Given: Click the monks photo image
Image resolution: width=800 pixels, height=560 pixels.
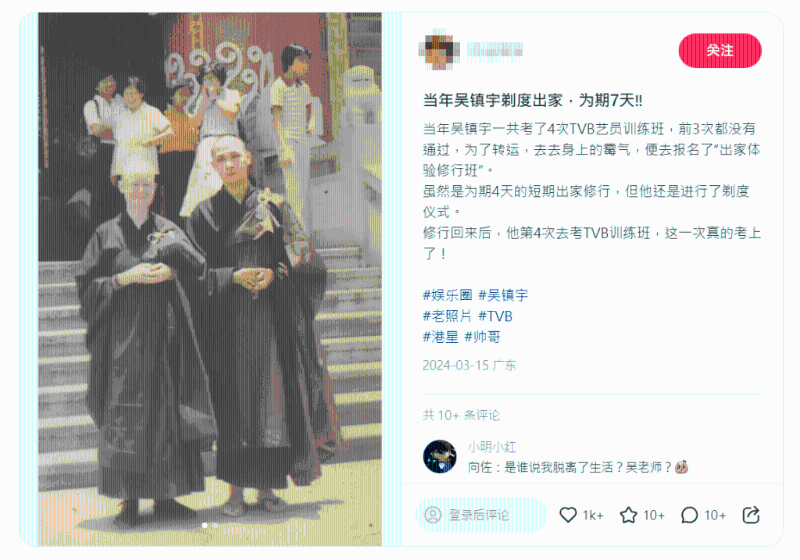Looking at the screenshot, I should coord(210,279).
